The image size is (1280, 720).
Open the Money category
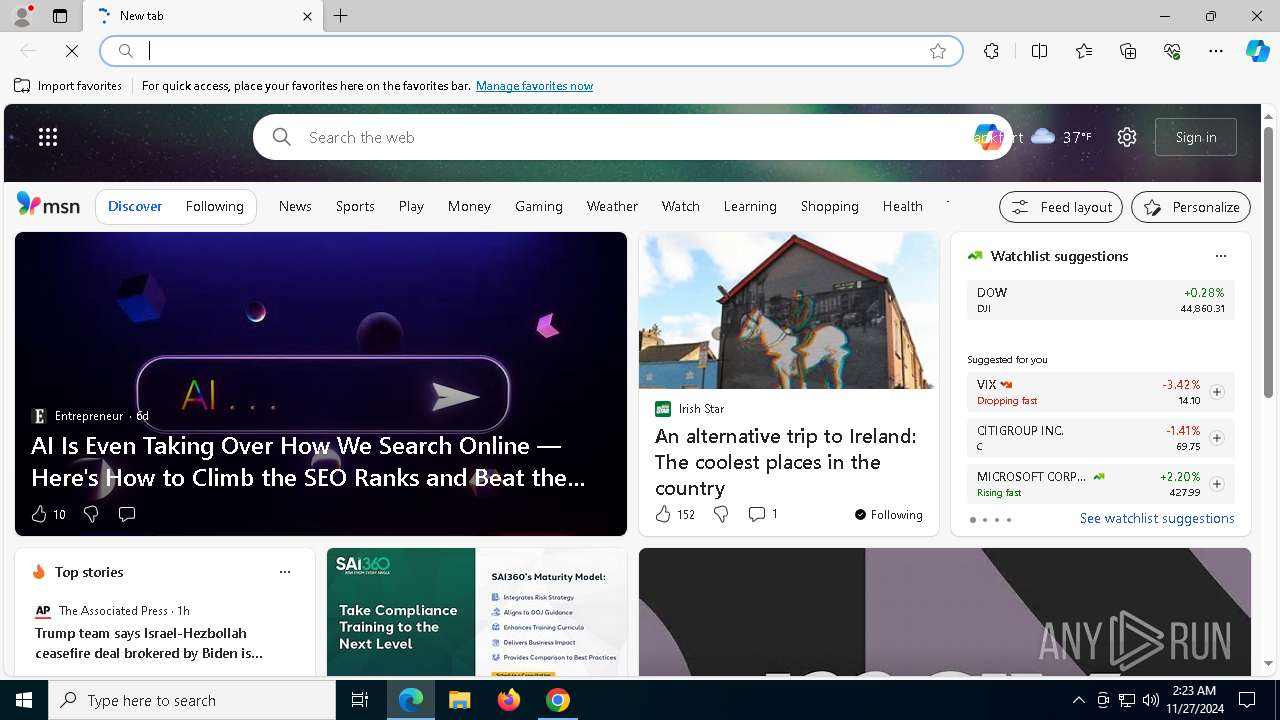(x=469, y=206)
